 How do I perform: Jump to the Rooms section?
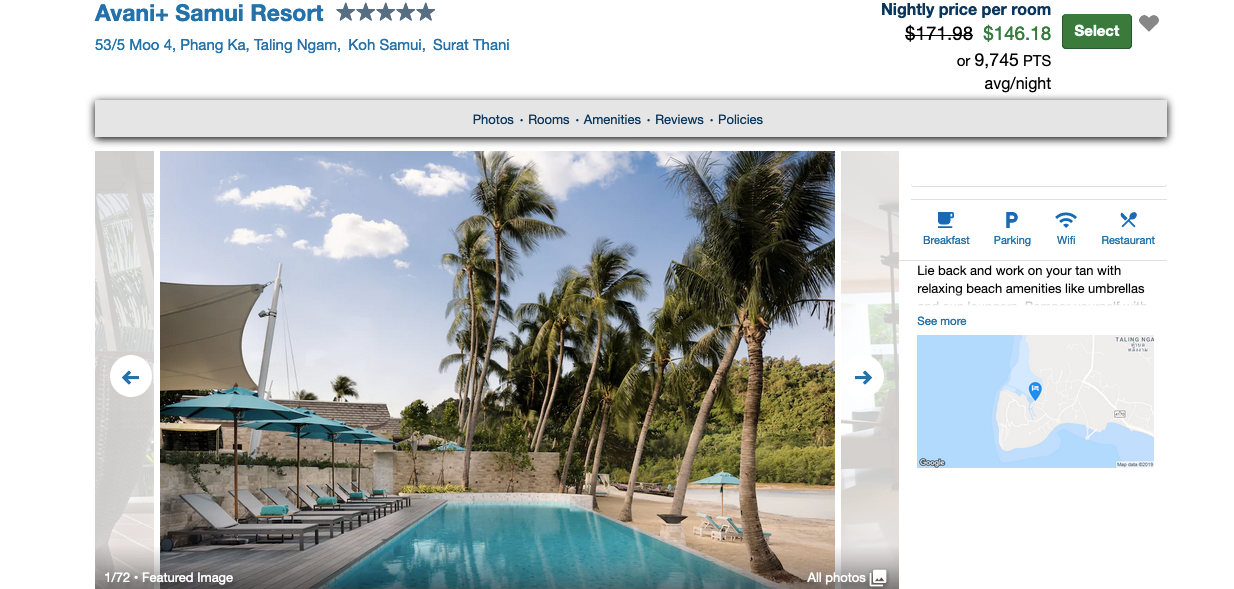[549, 119]
